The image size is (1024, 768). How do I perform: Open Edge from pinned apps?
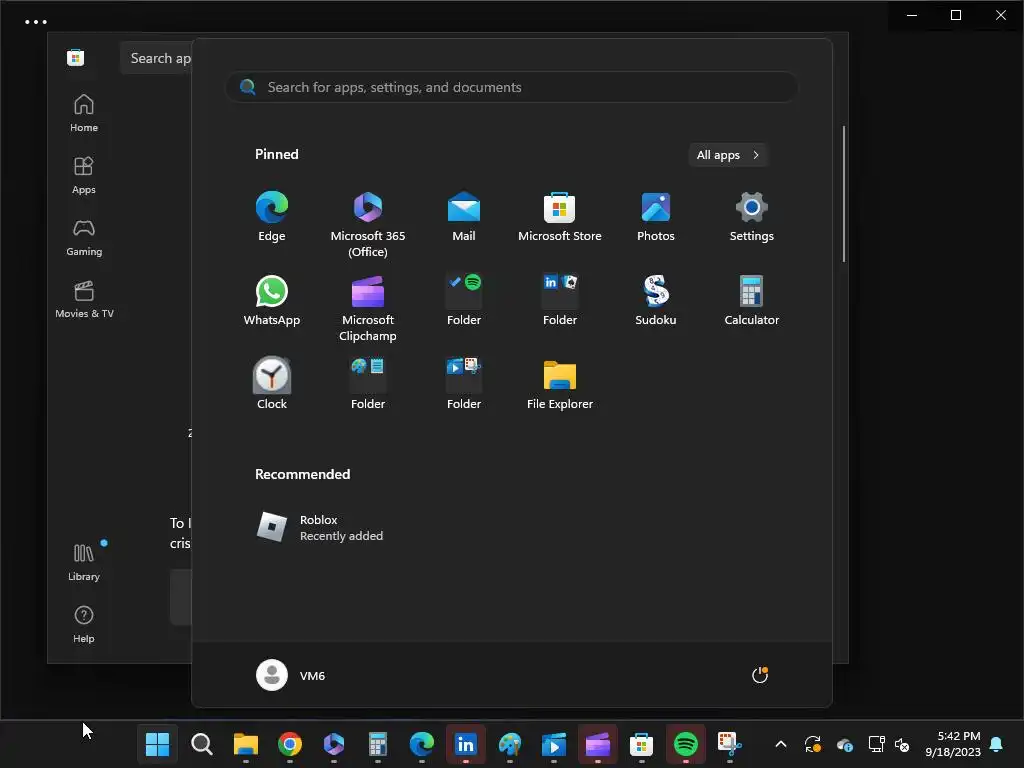click(272, 217)
